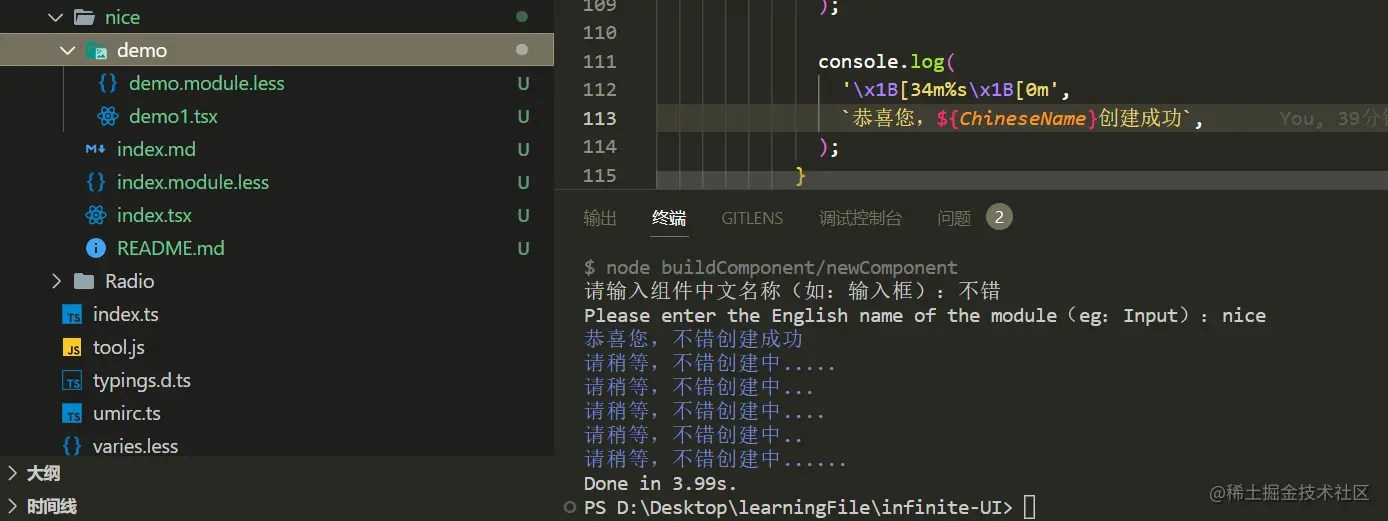The height and width of the screenshot is (521, 1388).
Task: Click the less icon of index.module.less
Action: [x=96, y=182]
